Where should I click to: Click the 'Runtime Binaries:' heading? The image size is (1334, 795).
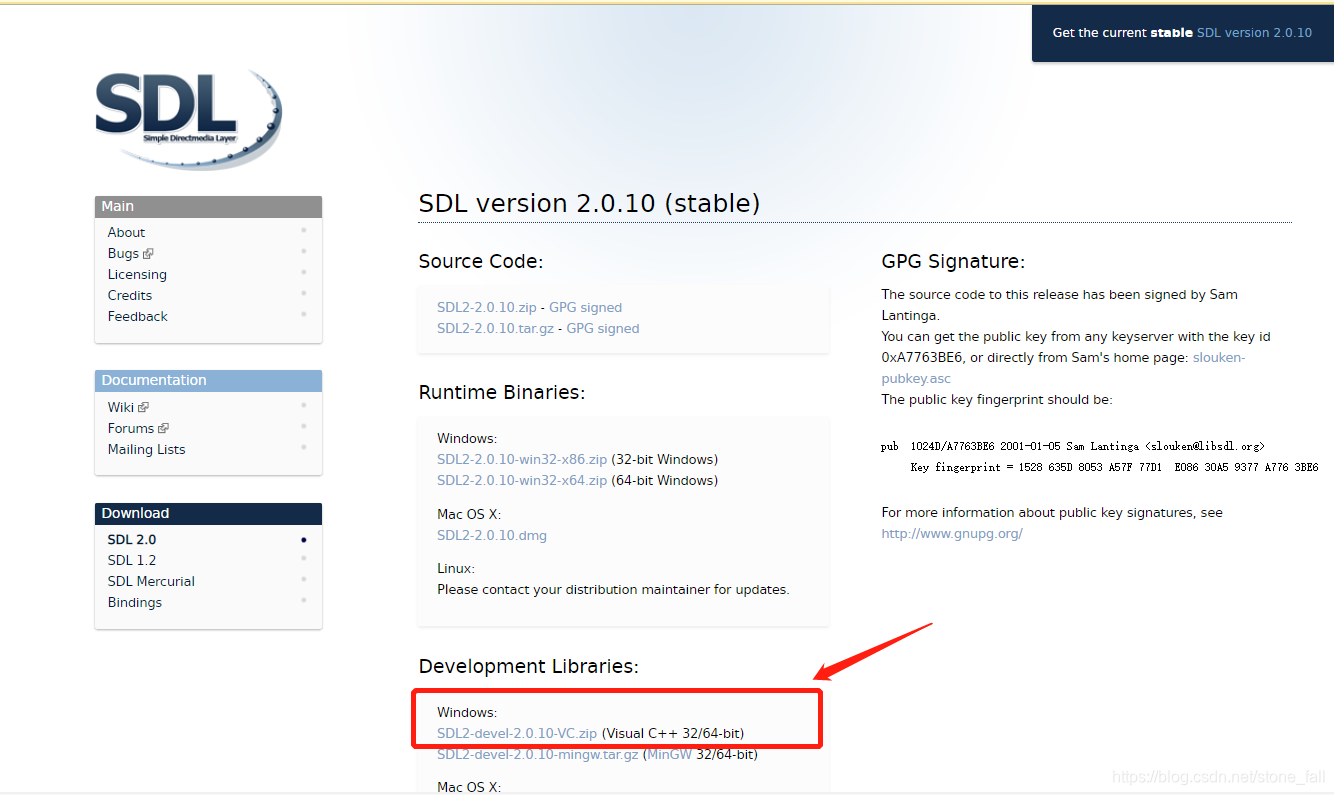click(x=502, y=392)
